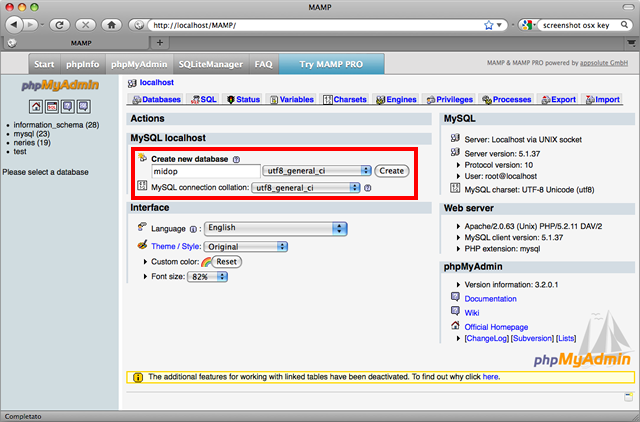This screenshot has width=640, height=422.
Task: Open the Export tab
Action: click(x=558, y=100)
